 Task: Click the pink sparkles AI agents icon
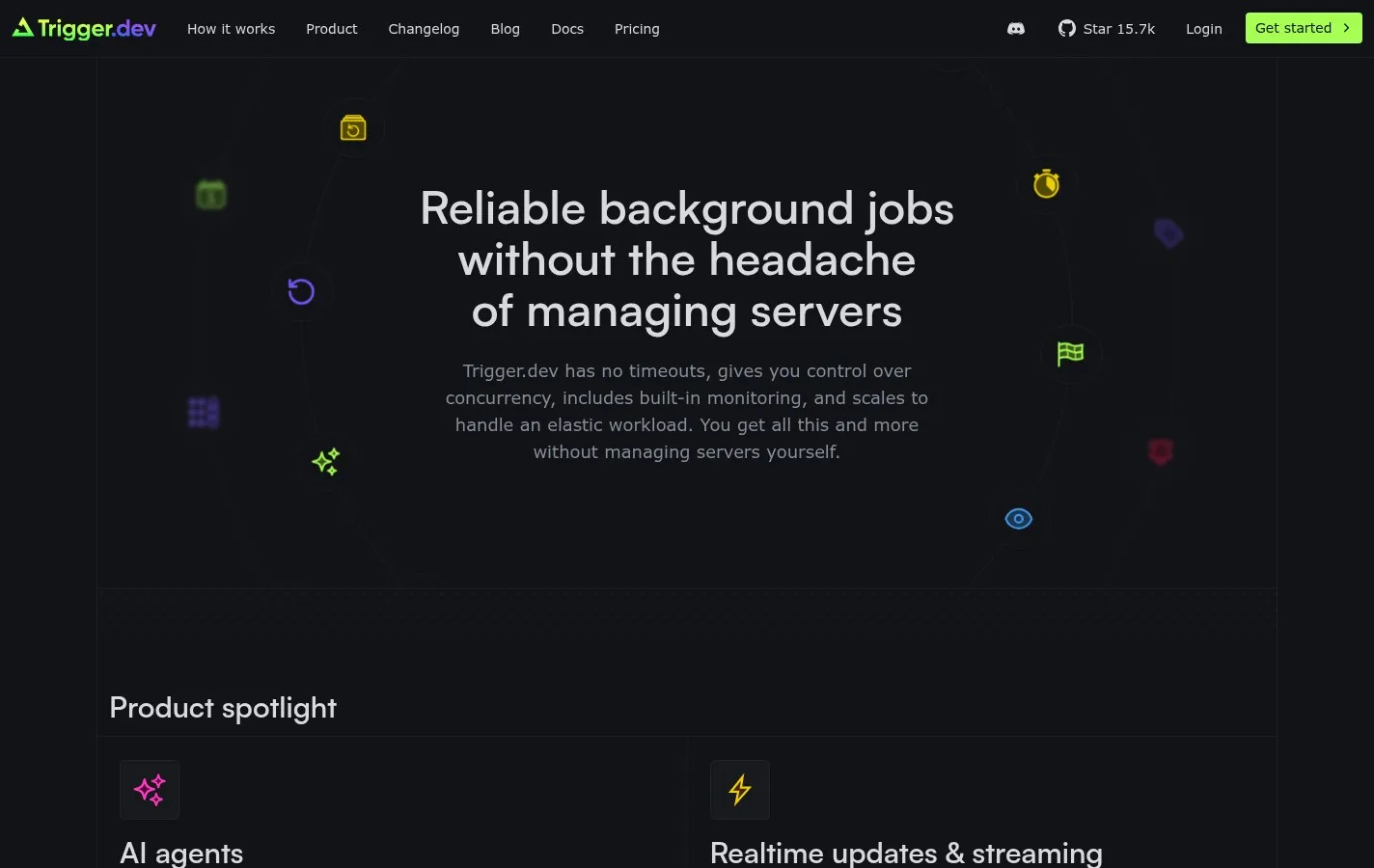coord(150,790)
